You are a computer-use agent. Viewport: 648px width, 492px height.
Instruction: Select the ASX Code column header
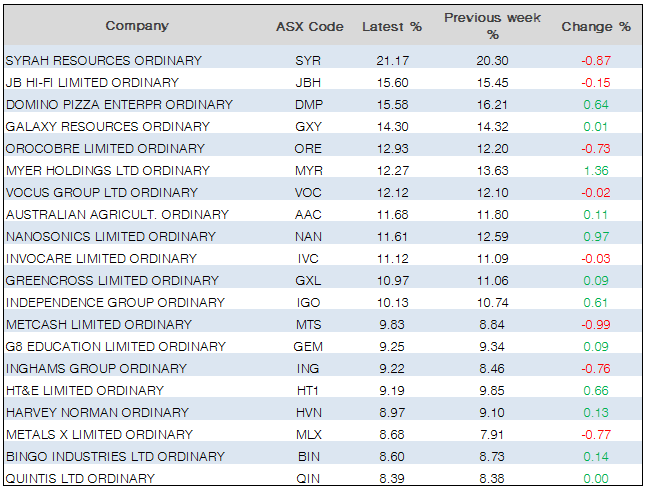click(x=309, y=26)
